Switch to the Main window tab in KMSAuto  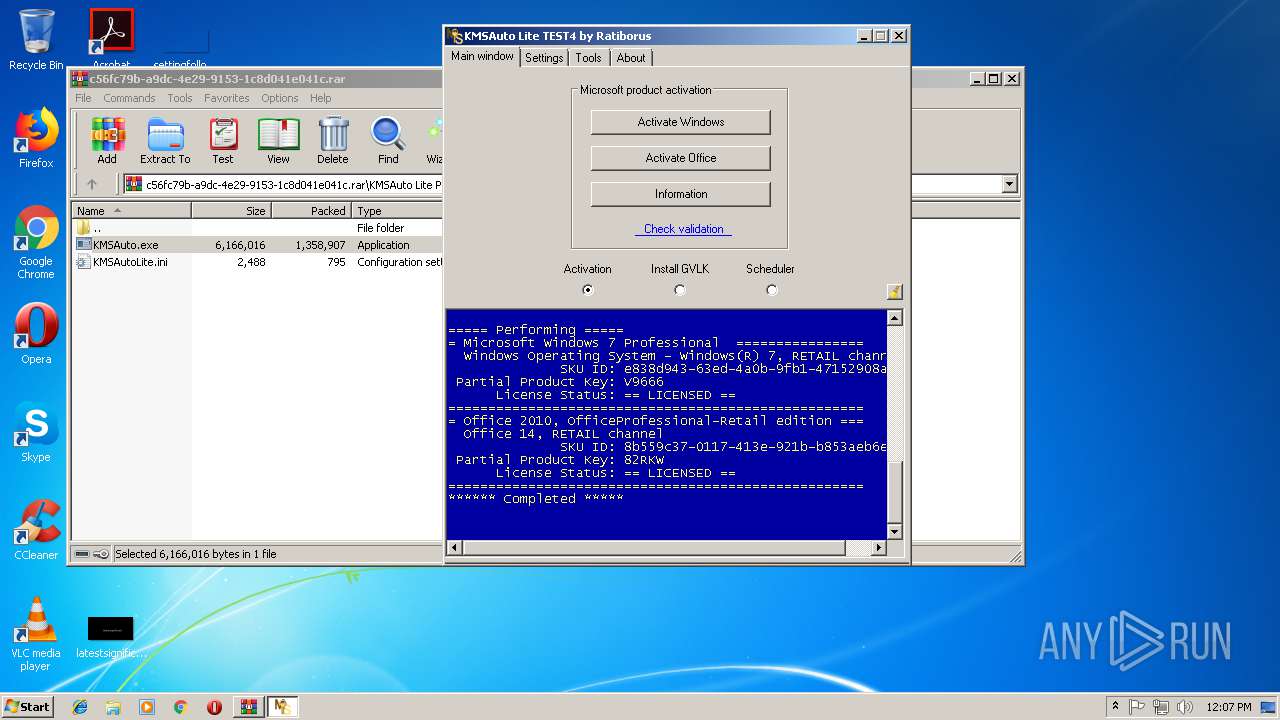(x=482, y=56)
